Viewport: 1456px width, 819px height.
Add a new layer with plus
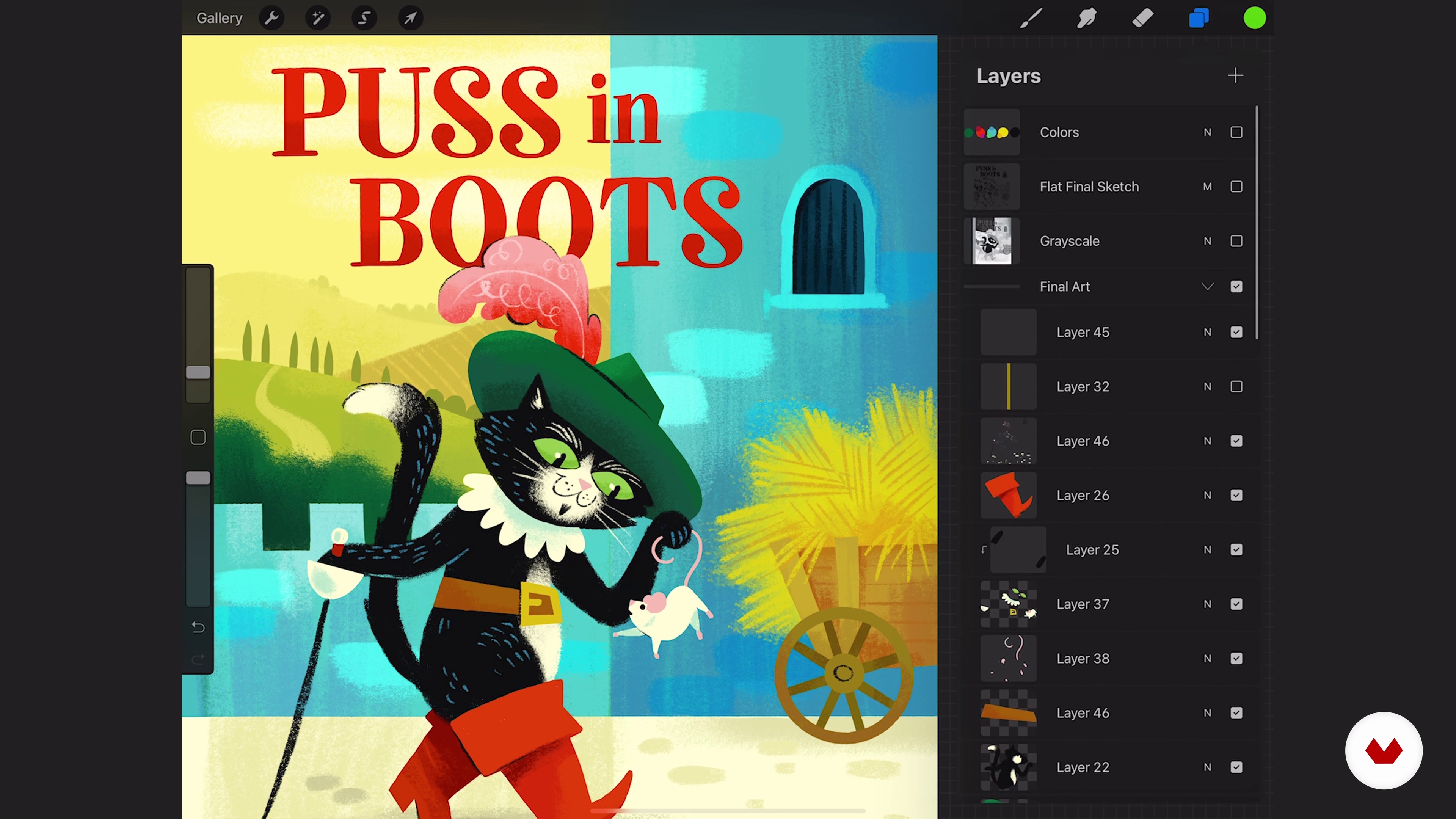coord(1236,76)
